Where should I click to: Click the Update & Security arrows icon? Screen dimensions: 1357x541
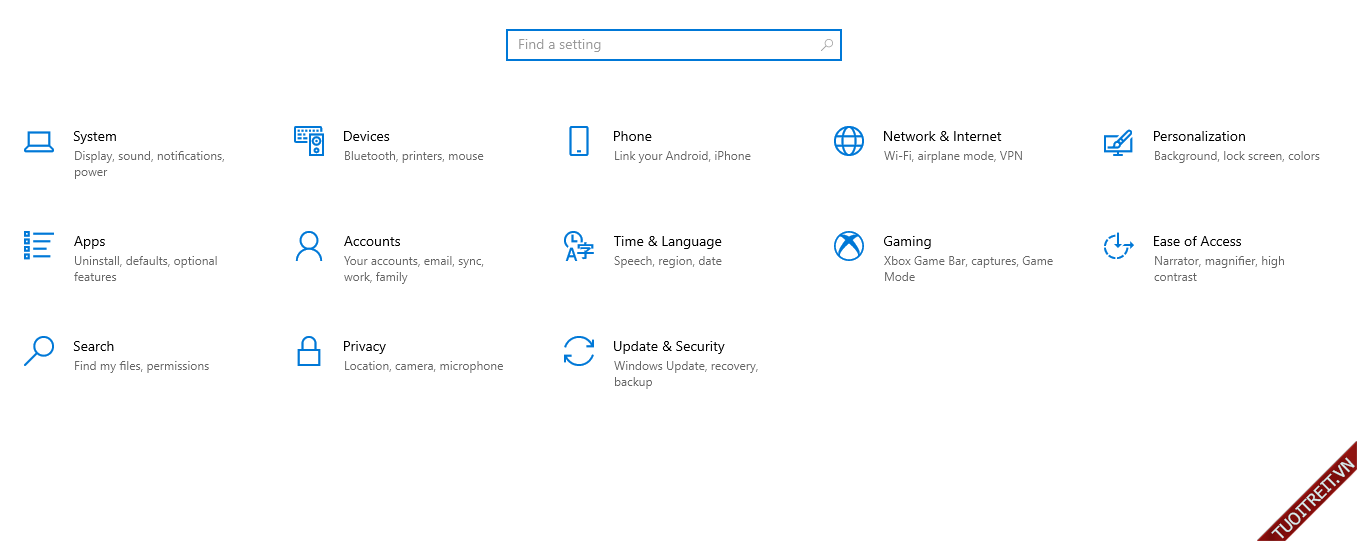tap(578, 351)
